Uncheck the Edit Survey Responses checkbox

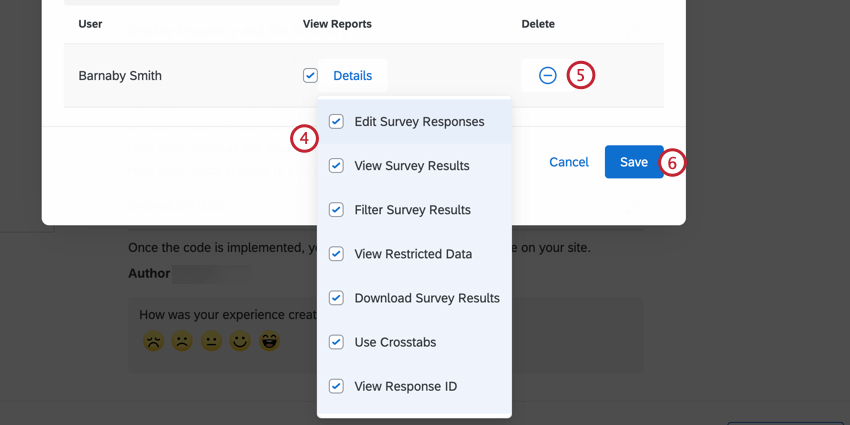pyautogui.click(x=336, y=122)
